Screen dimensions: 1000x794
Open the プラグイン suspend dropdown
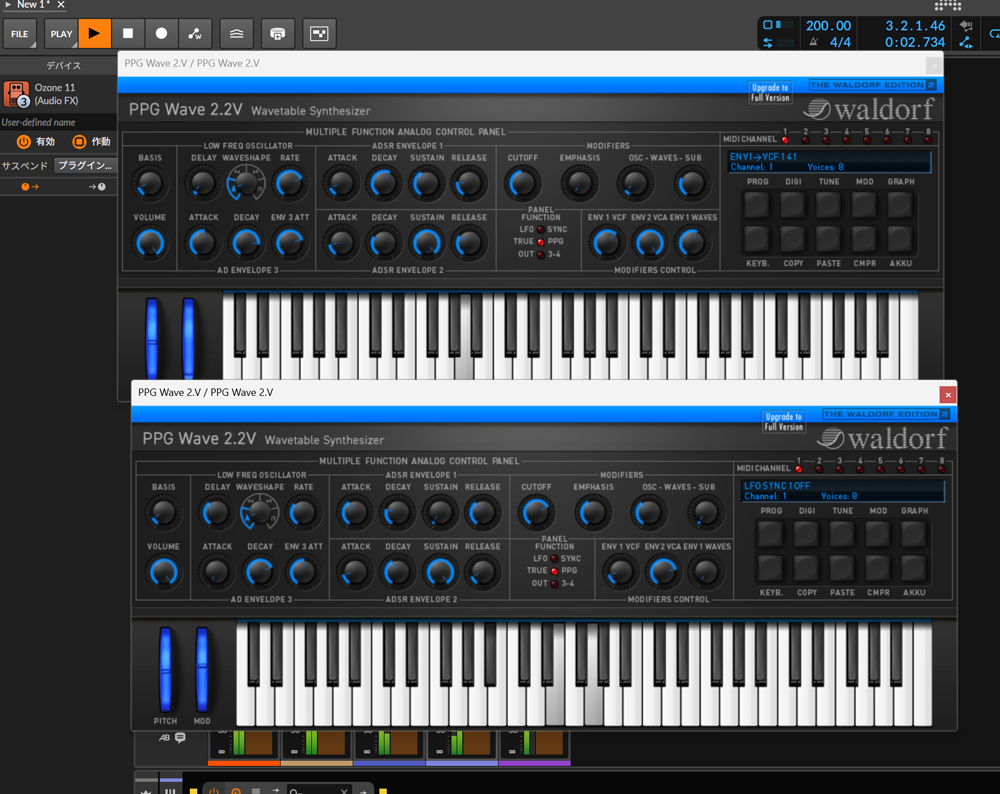point(85,165)
